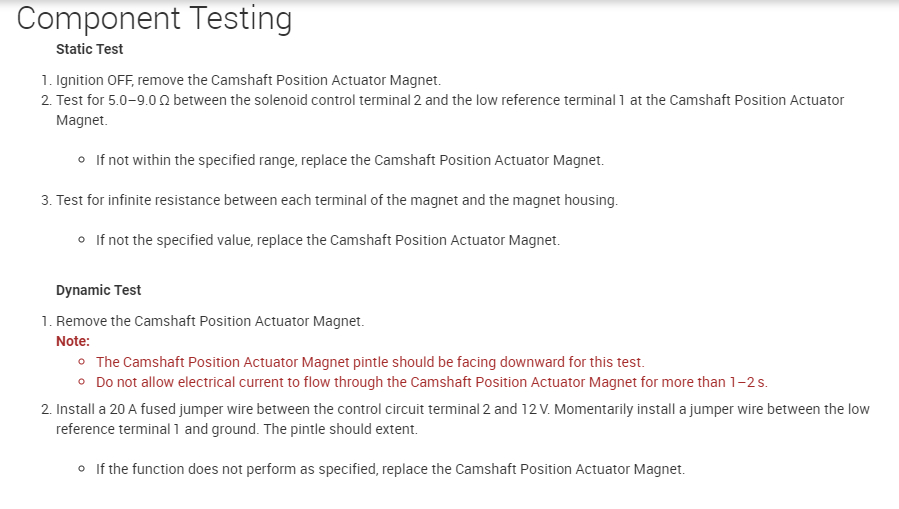Click the red Note: label

click(x=73, y=341)
